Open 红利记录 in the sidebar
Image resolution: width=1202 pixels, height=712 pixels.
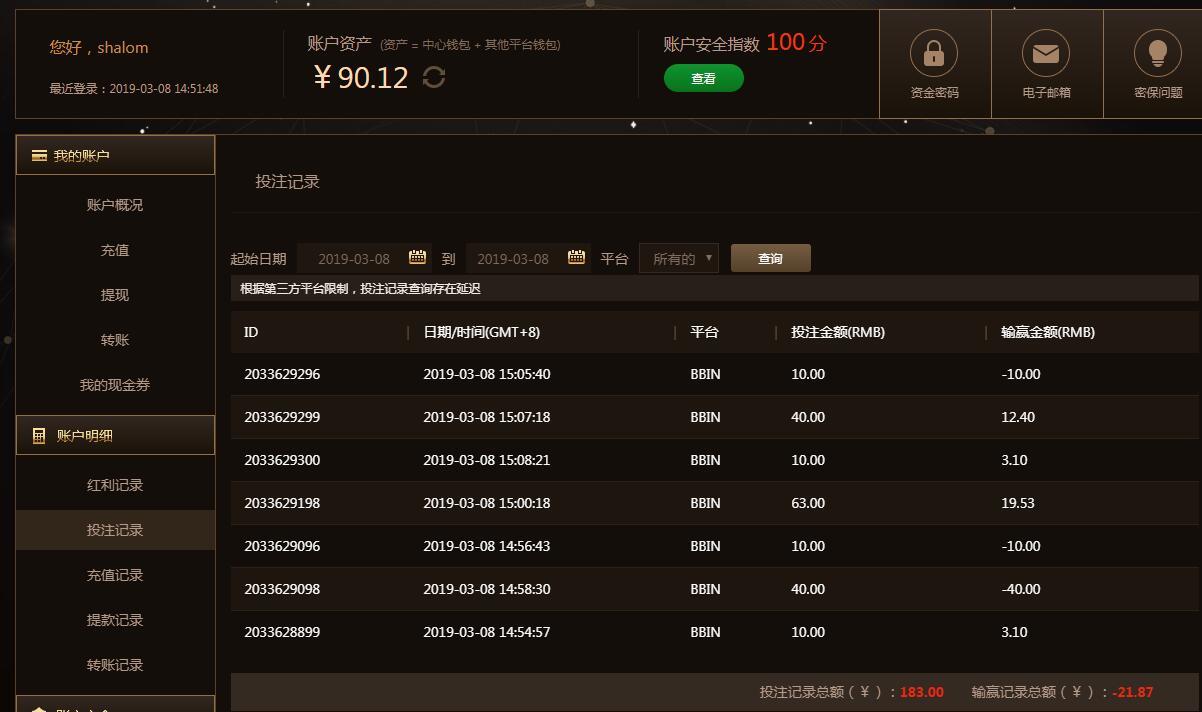coord(115,485)
